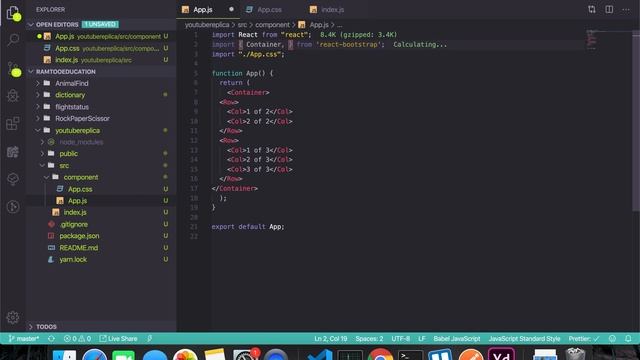This screenshot has height=360, width=640.
Task: Click youtubereplica in the breadcrumb
Action: pos(207,25)
